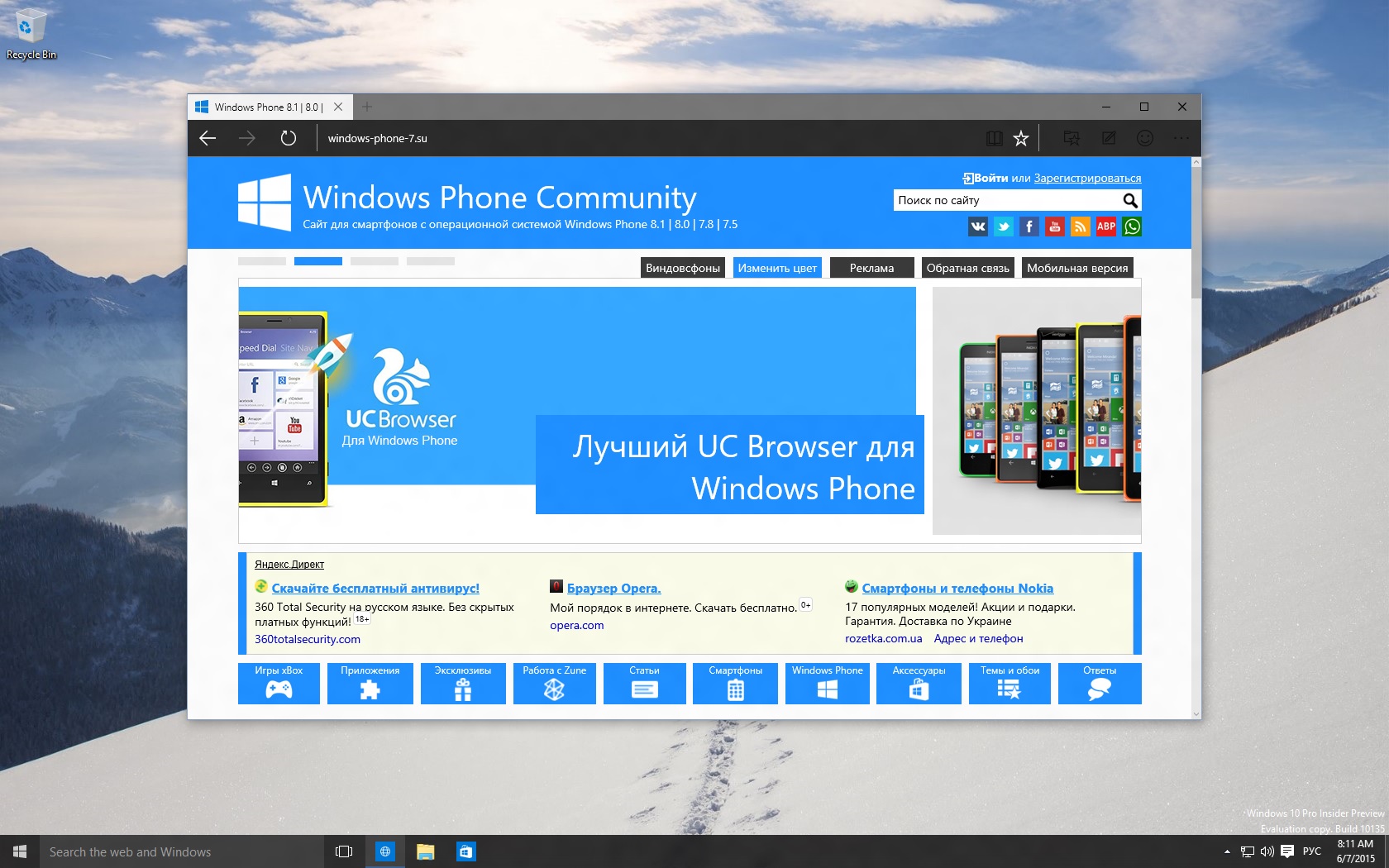Open the Приложения category tile
Screen dimensions: 1389x868
pos(370,684)
